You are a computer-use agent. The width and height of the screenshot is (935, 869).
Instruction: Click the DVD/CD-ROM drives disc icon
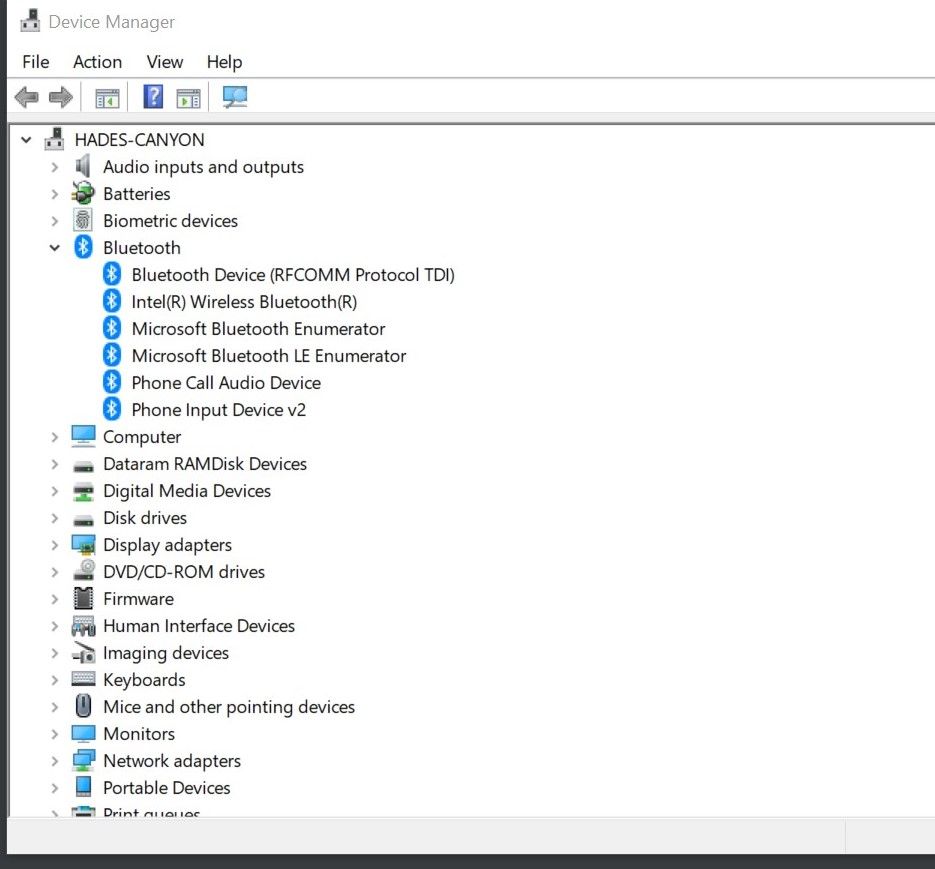[x=83, y=571]
